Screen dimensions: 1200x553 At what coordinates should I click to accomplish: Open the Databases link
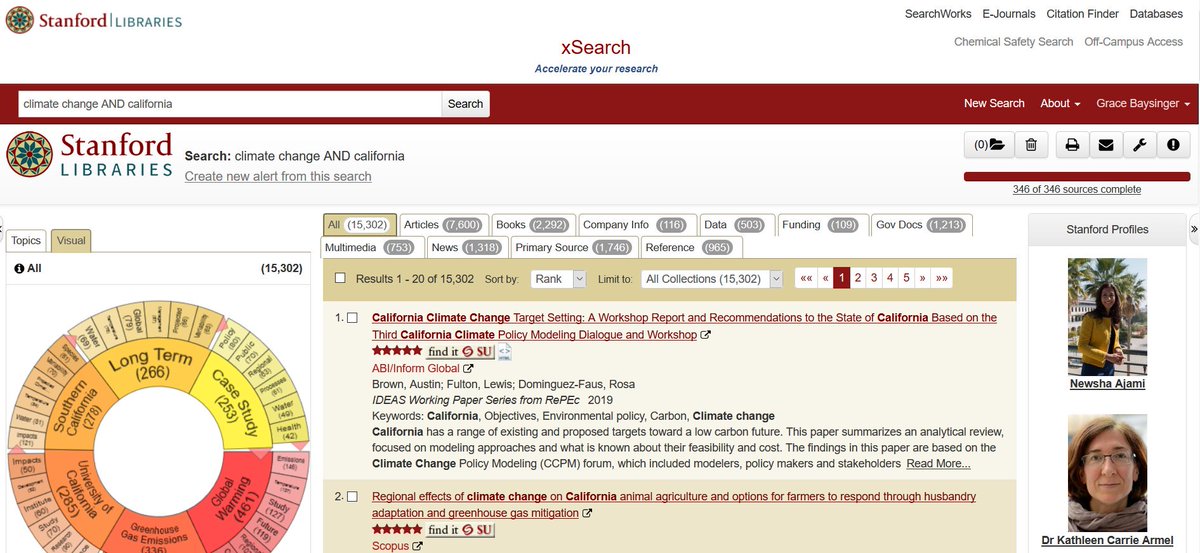coord(1156,14)
